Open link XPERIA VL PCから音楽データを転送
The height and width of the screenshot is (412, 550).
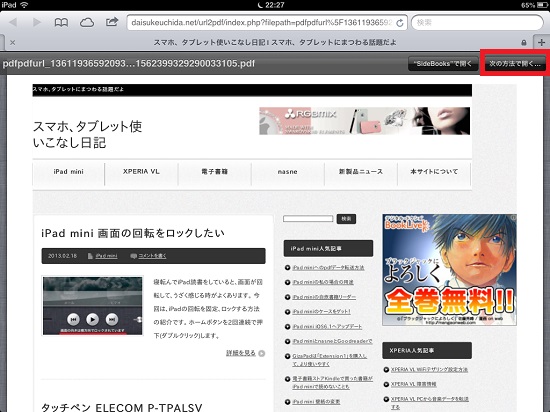click(x=430, y=403)
